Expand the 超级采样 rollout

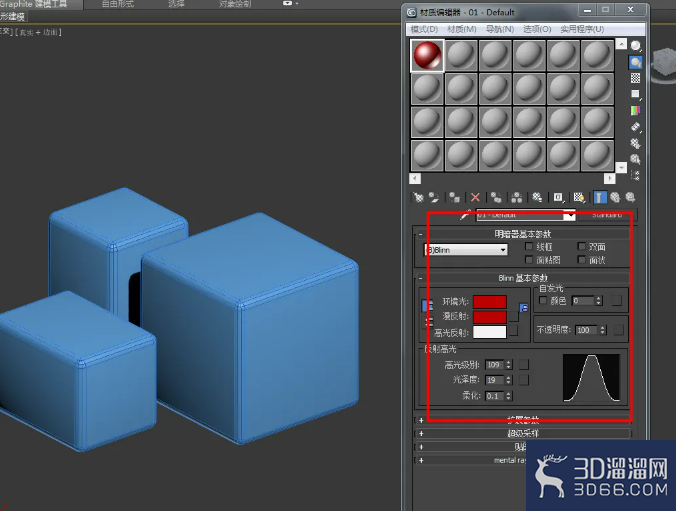tap(523, 433)
